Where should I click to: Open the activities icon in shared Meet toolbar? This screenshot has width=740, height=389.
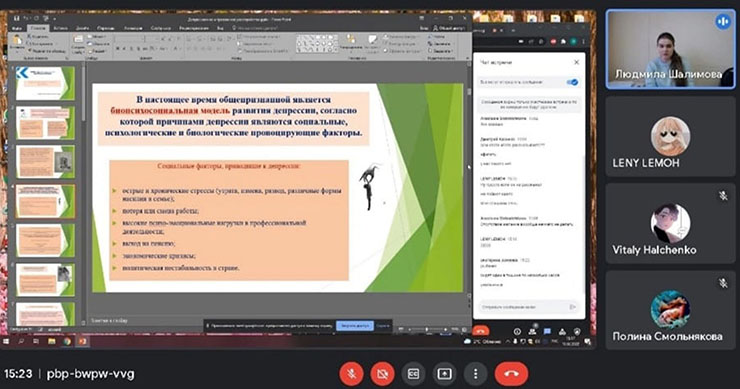(x=562, y=331)
